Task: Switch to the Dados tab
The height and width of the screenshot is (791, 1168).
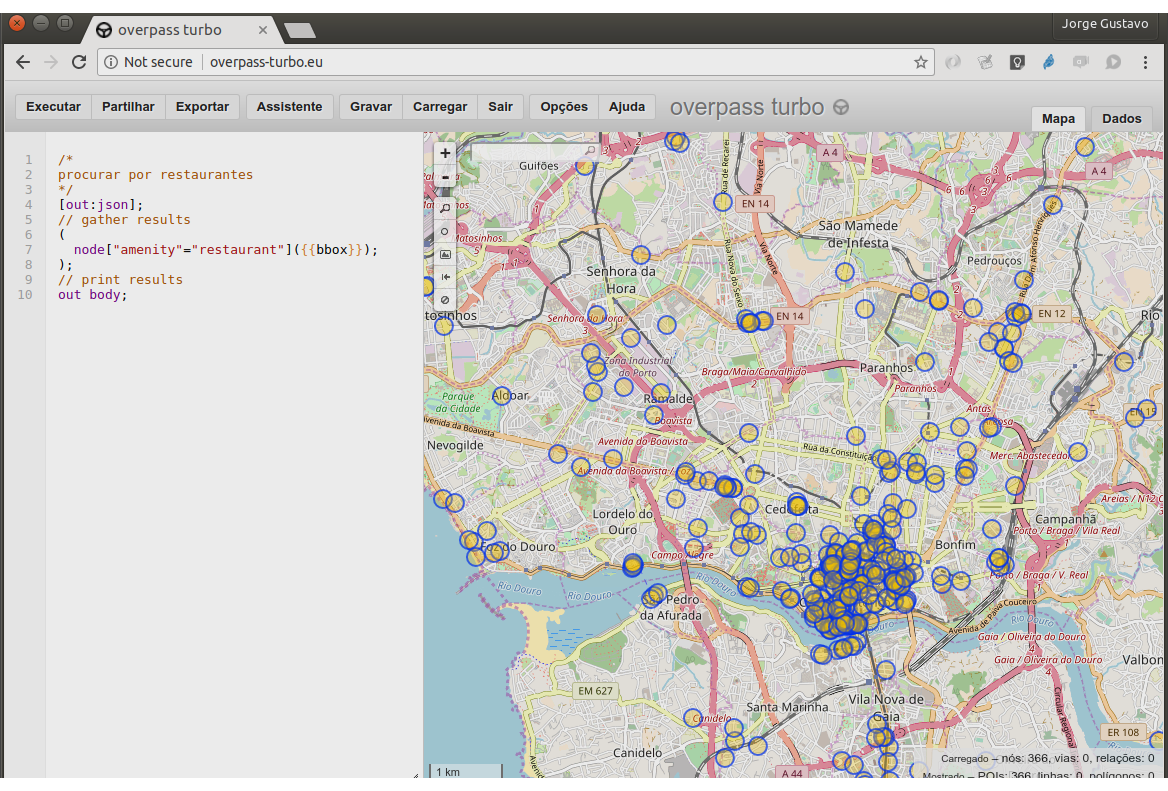Action: pos(1121,119)
